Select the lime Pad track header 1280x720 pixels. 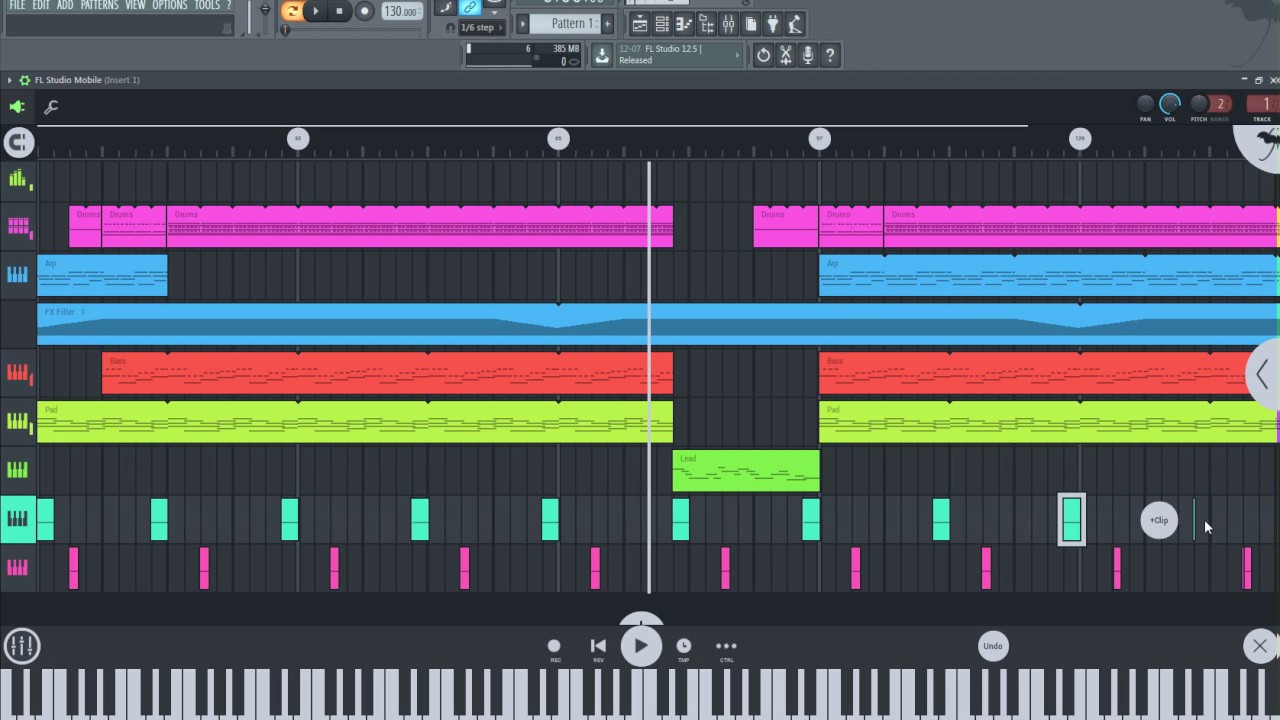[18, 421]
